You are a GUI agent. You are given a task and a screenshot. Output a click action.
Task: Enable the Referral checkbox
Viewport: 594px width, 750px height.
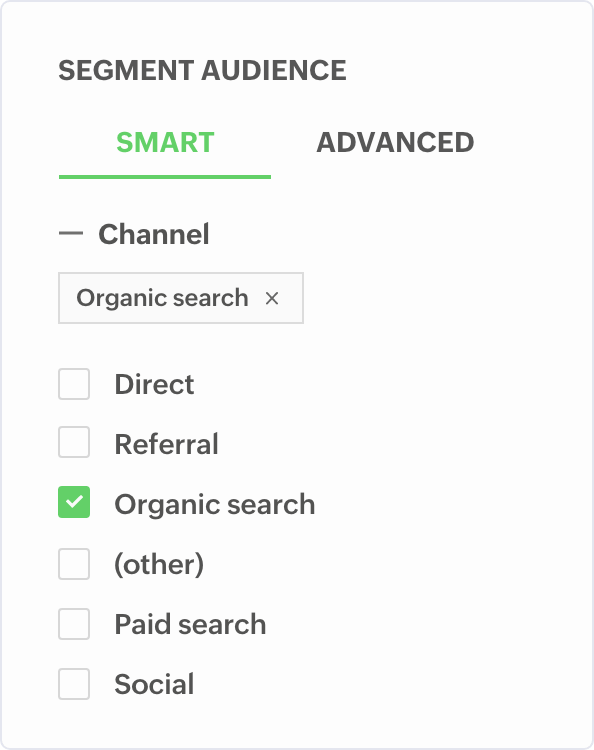(74, 442)
